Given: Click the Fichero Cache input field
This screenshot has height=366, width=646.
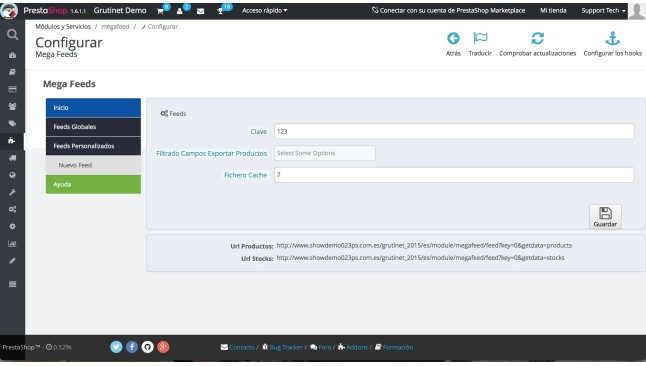Looking at the screenshot, I should pyautogui.click(x=454, y=175).
